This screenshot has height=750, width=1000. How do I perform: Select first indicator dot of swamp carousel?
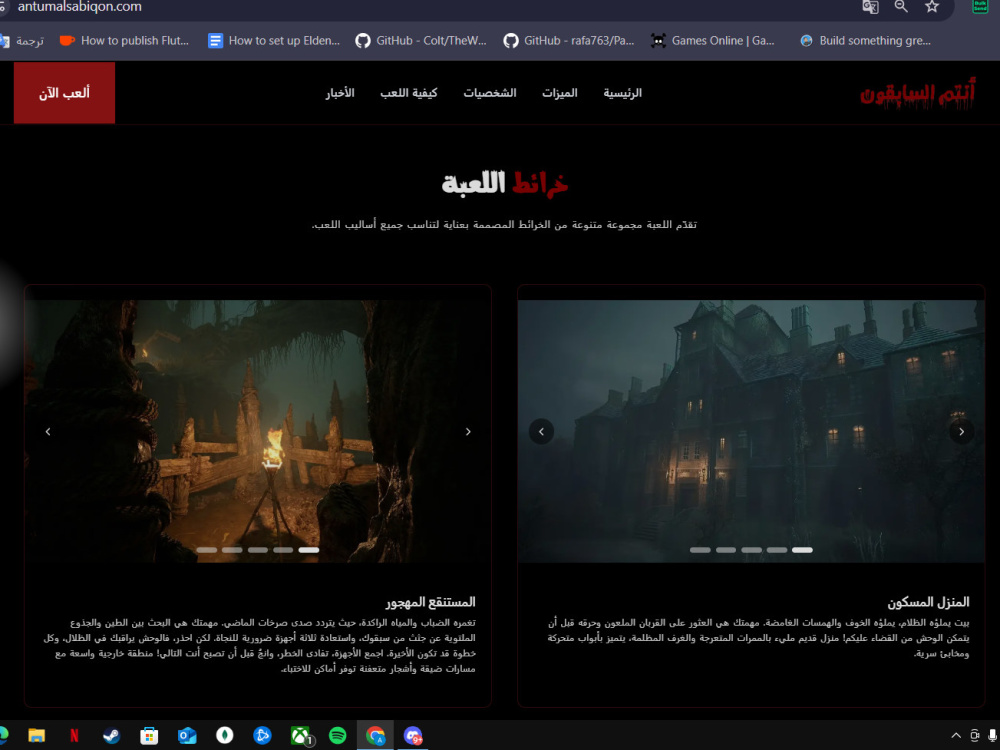click(x=207, y=550)
